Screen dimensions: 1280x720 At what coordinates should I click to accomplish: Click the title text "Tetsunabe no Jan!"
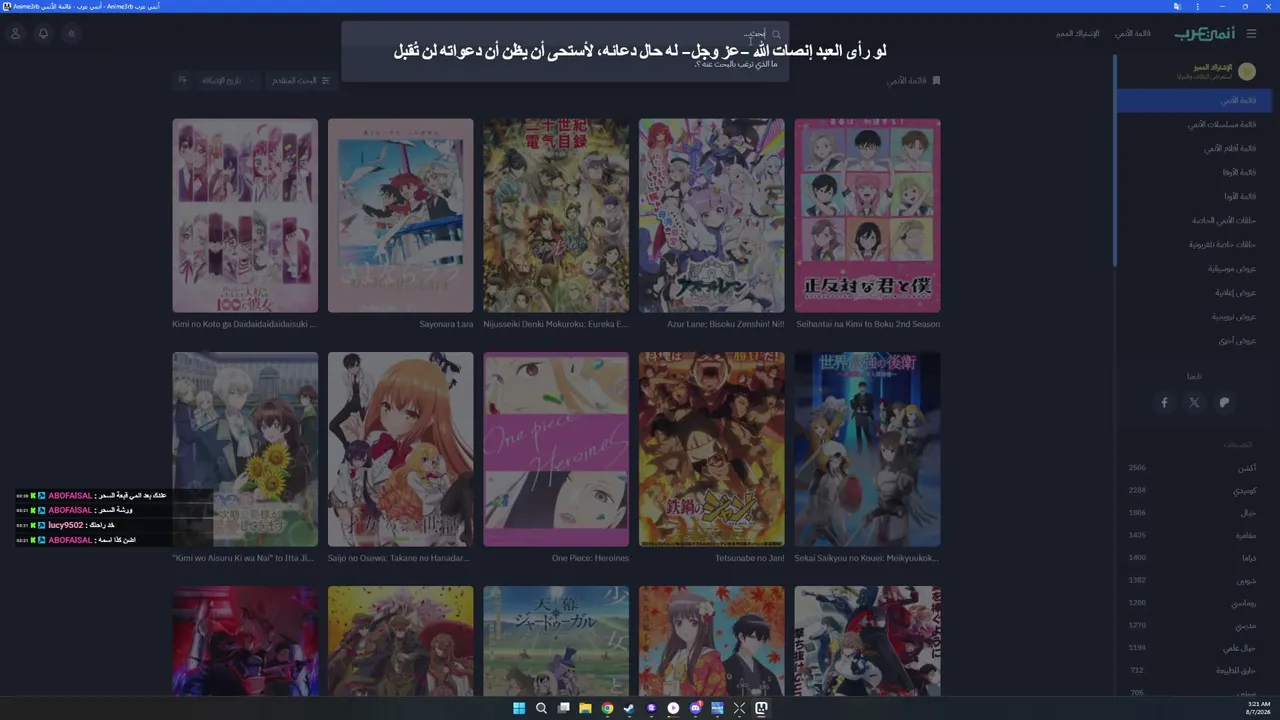[750, 558]
